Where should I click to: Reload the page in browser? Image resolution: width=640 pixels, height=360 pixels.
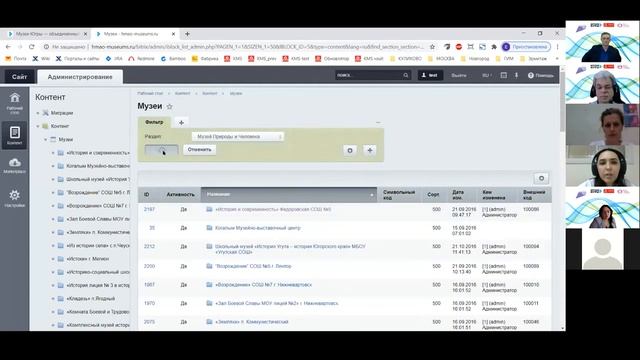(31, 47)
